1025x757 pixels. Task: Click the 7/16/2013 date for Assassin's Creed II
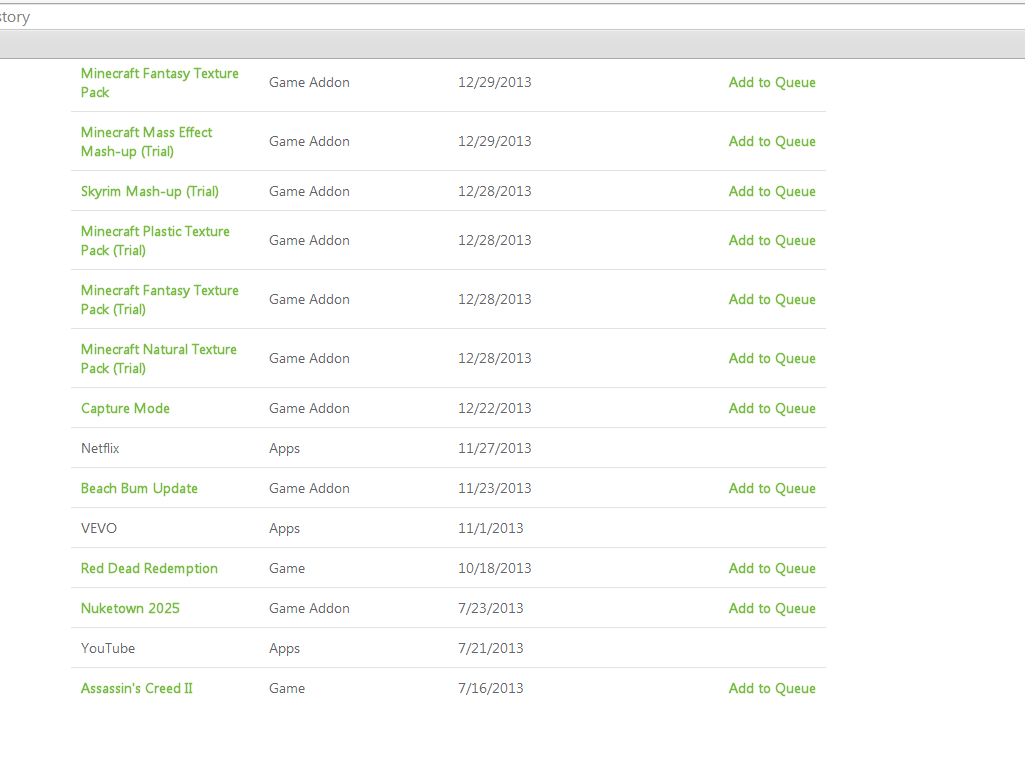click(491, 688)
